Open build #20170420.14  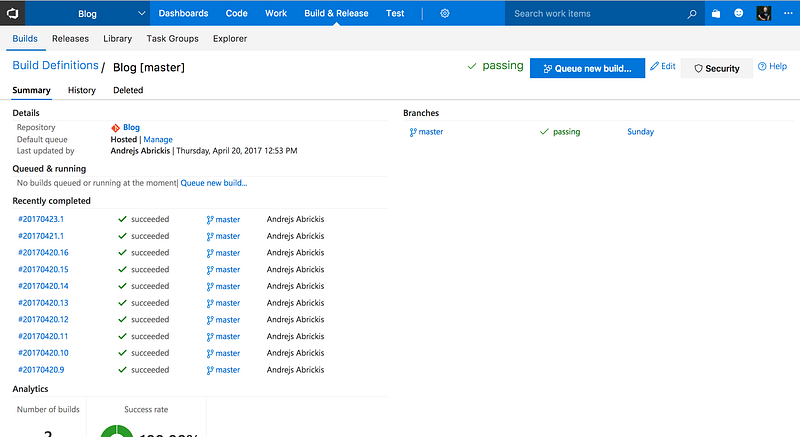coord(43,286)
